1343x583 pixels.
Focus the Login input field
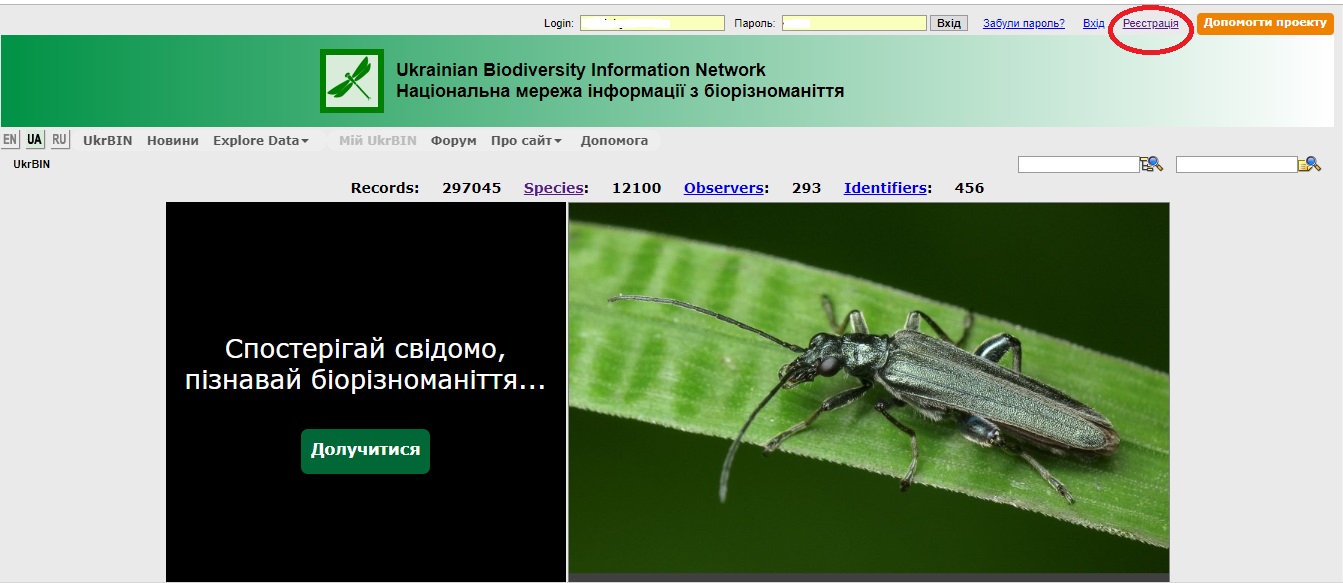tap(652, 23)
